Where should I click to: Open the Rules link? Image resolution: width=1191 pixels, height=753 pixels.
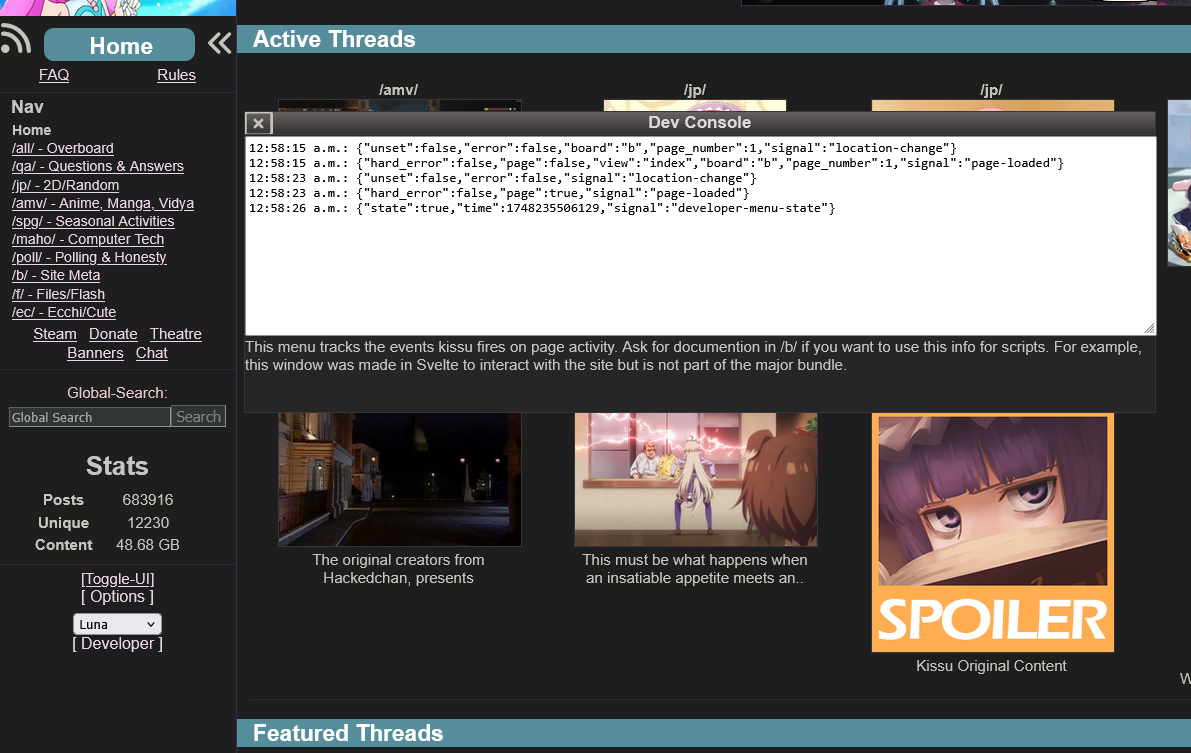(176, 75)
